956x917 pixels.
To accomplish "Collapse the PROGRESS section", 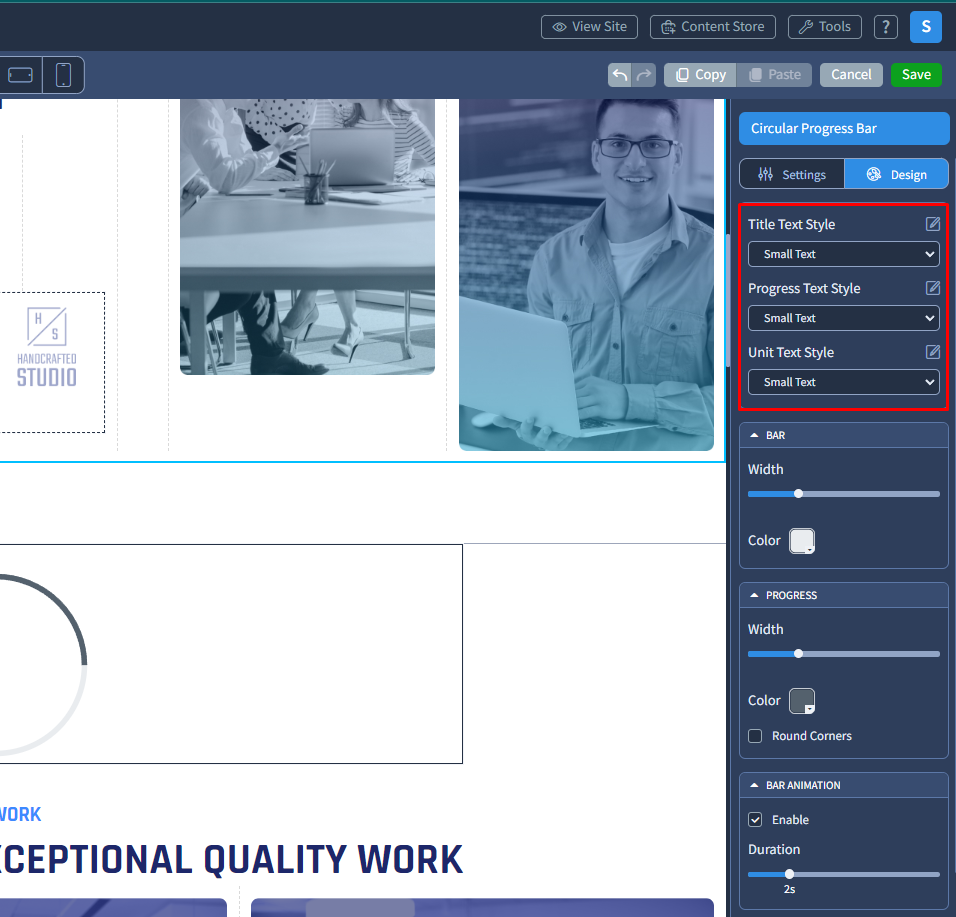I will tap(844, 595).
